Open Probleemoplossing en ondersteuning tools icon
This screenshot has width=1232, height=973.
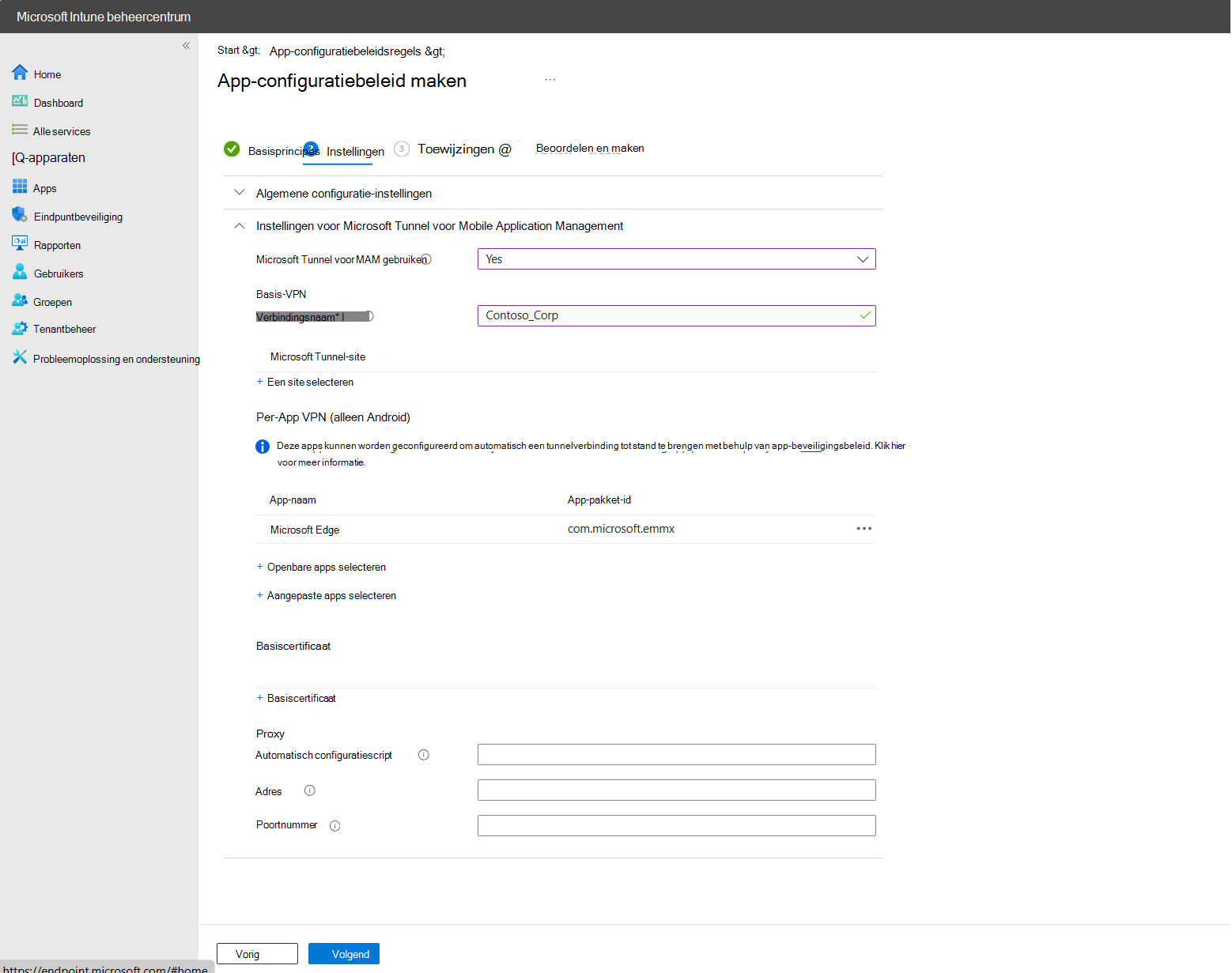coord(20,357)
